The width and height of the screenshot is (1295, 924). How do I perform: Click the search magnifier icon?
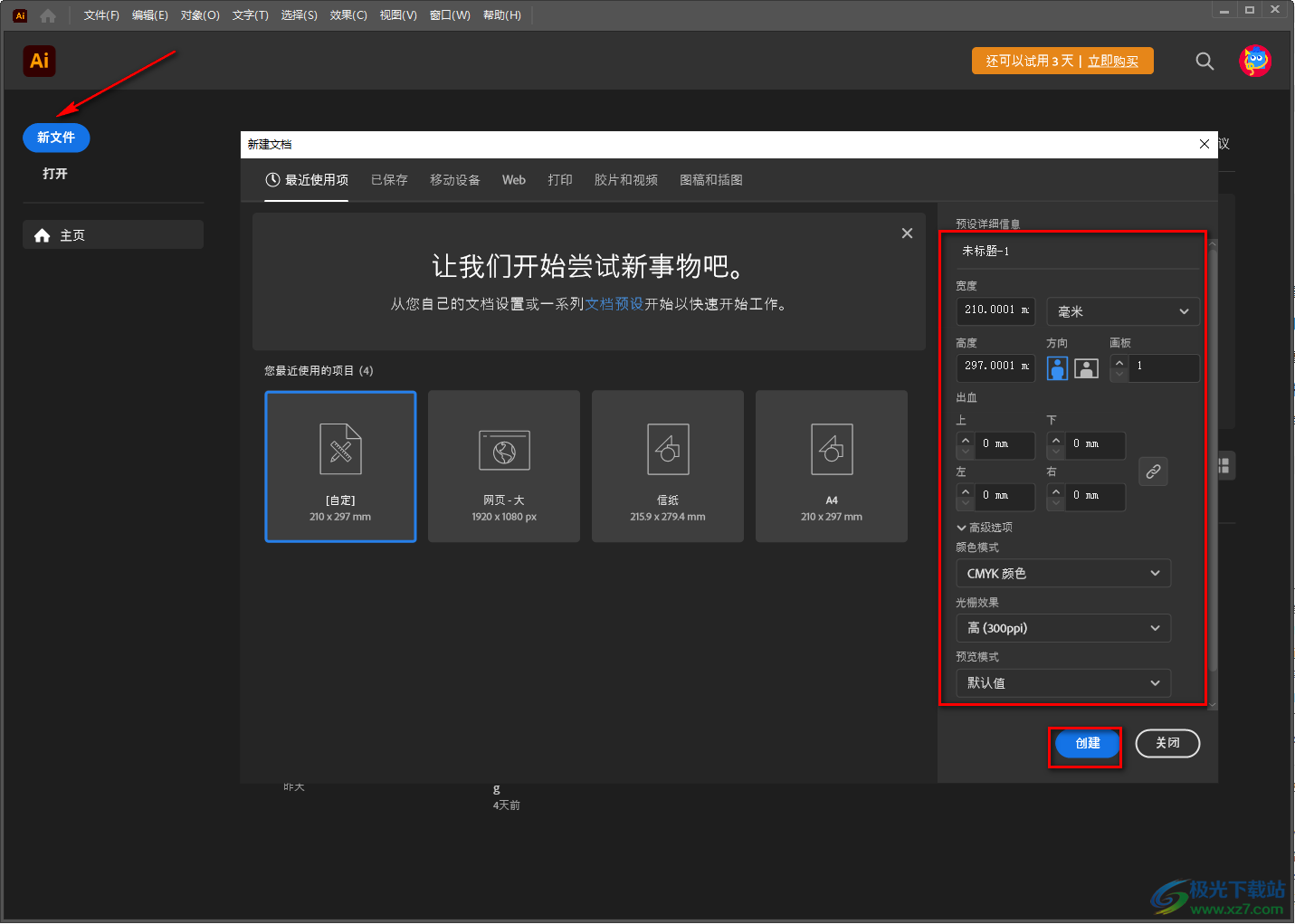1205,62
